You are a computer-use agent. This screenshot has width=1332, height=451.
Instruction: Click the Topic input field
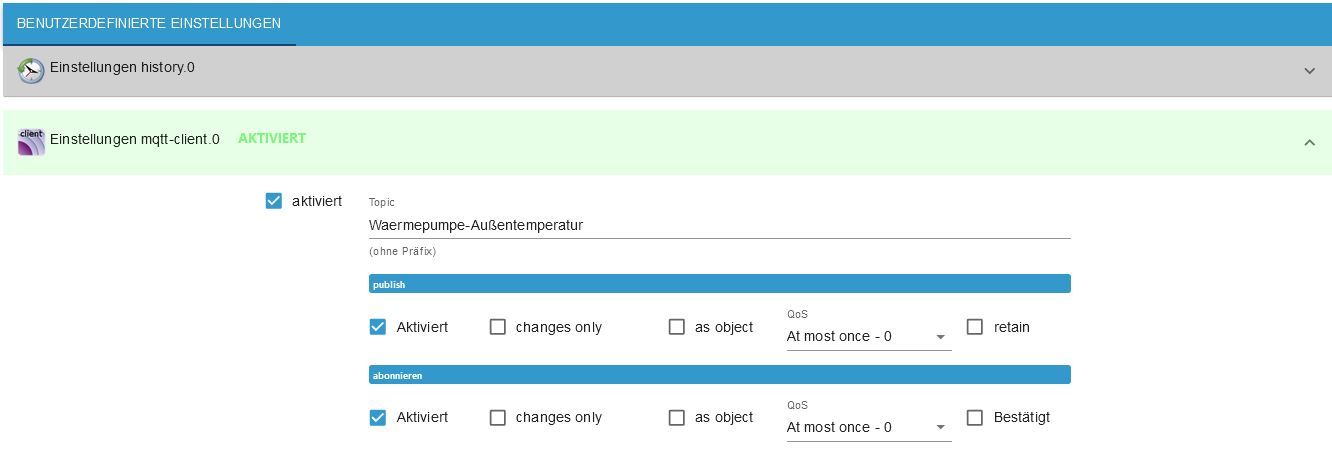718,225
